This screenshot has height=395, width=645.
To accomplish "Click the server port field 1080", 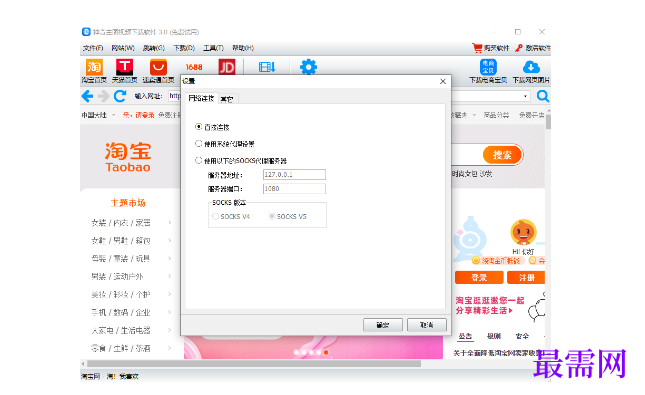I will point(294,188).
